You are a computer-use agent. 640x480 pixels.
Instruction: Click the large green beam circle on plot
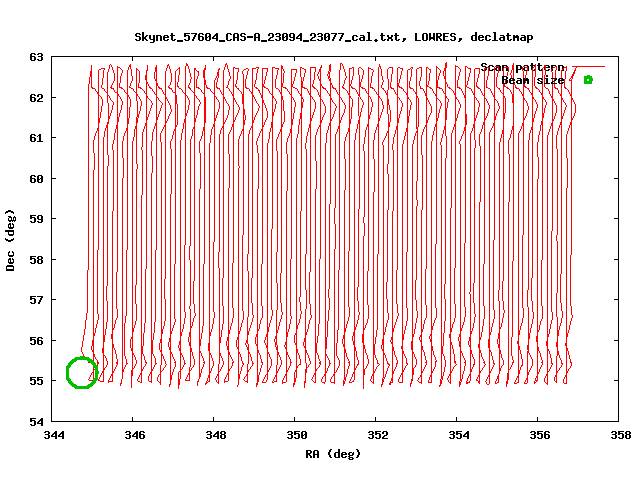pyautogui.click(x=82, y=373)
